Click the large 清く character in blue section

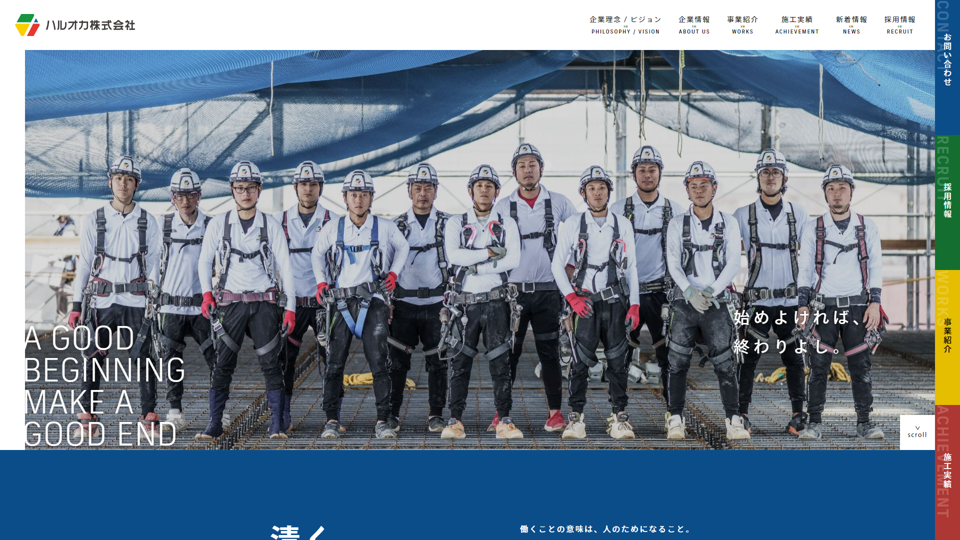(298, 532)
